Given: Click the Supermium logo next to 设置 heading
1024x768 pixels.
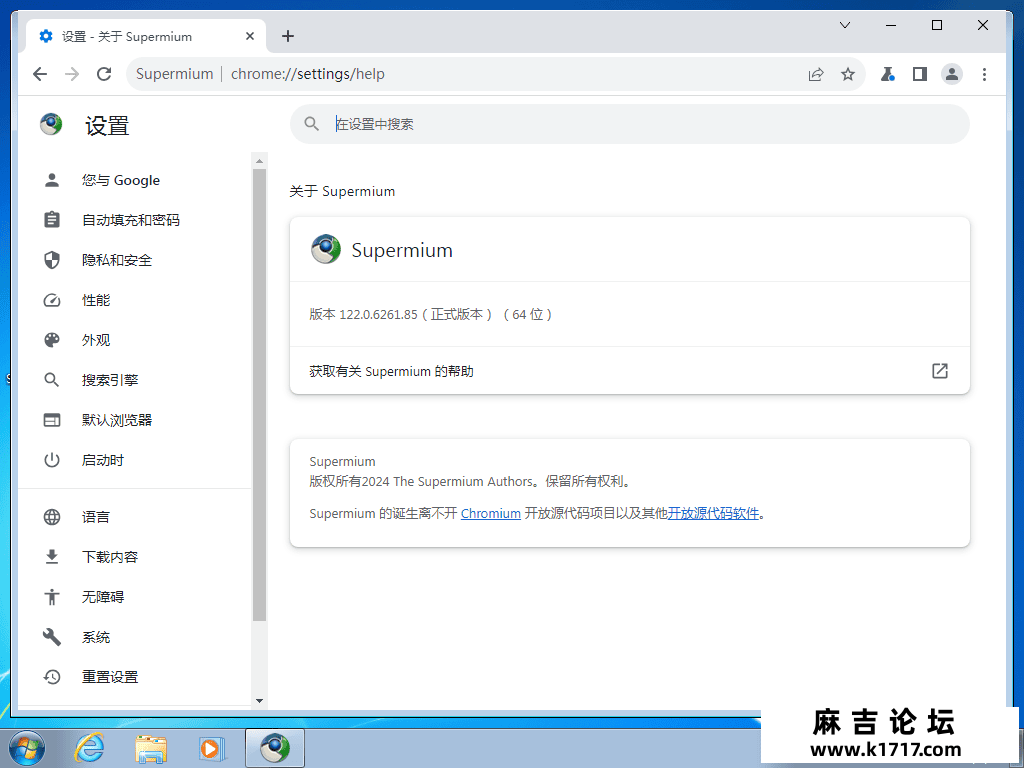Looking at the screenshot, I should coord(51,123).
